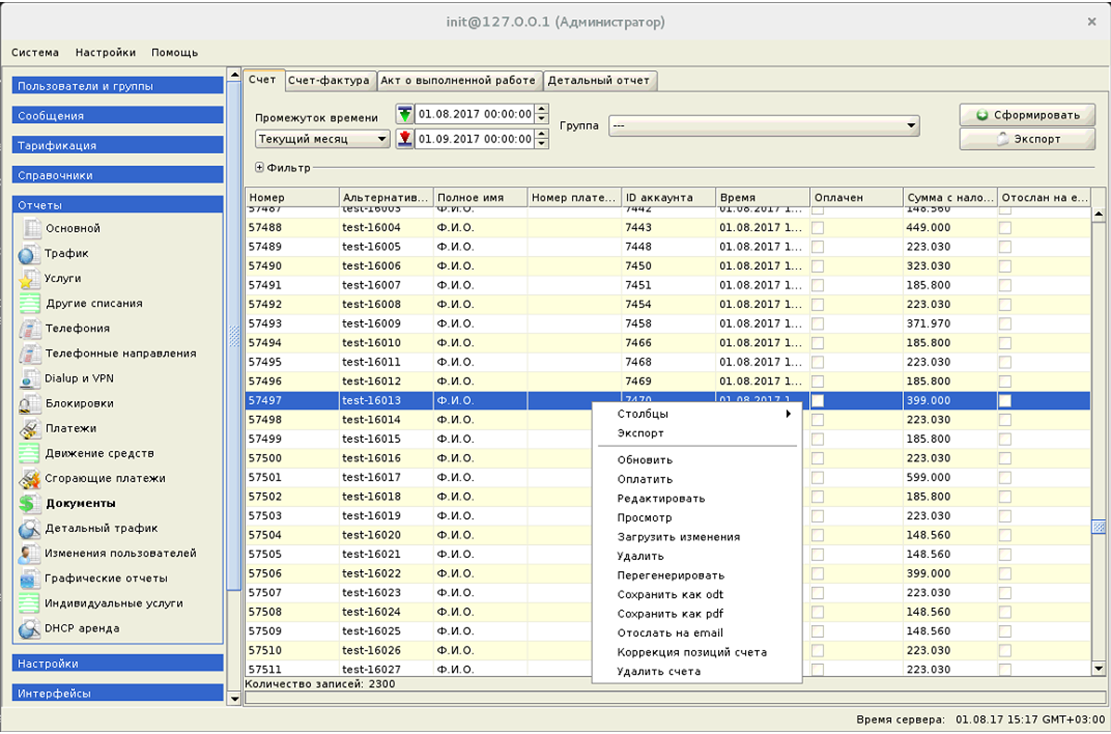Image resolution: width=1111 pixels, height=734 pixels.
Task: Open the Группа dropdown list
Action: point(764,125)
